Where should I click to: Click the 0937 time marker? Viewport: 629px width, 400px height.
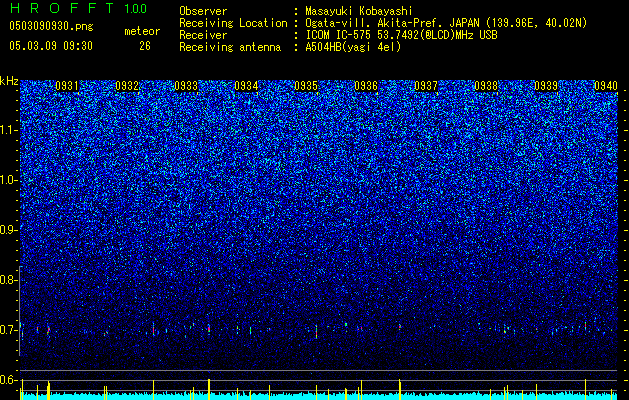coord(426,85)
